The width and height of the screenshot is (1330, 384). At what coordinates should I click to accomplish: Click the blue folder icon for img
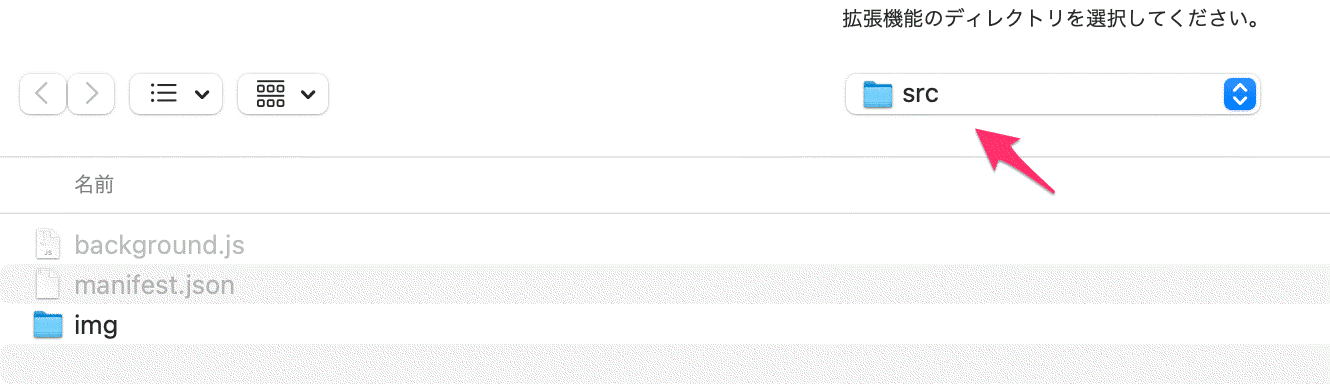(48, 325)
